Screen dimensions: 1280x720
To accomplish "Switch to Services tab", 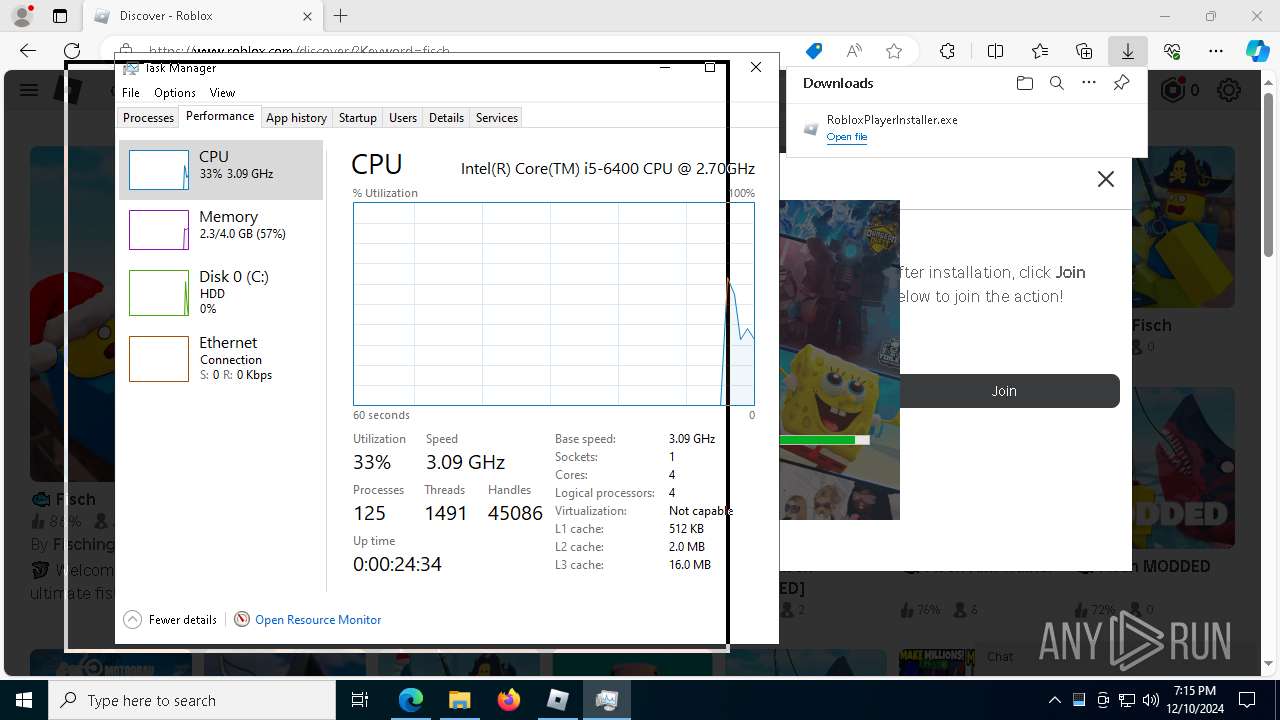I will coord(497,118).
